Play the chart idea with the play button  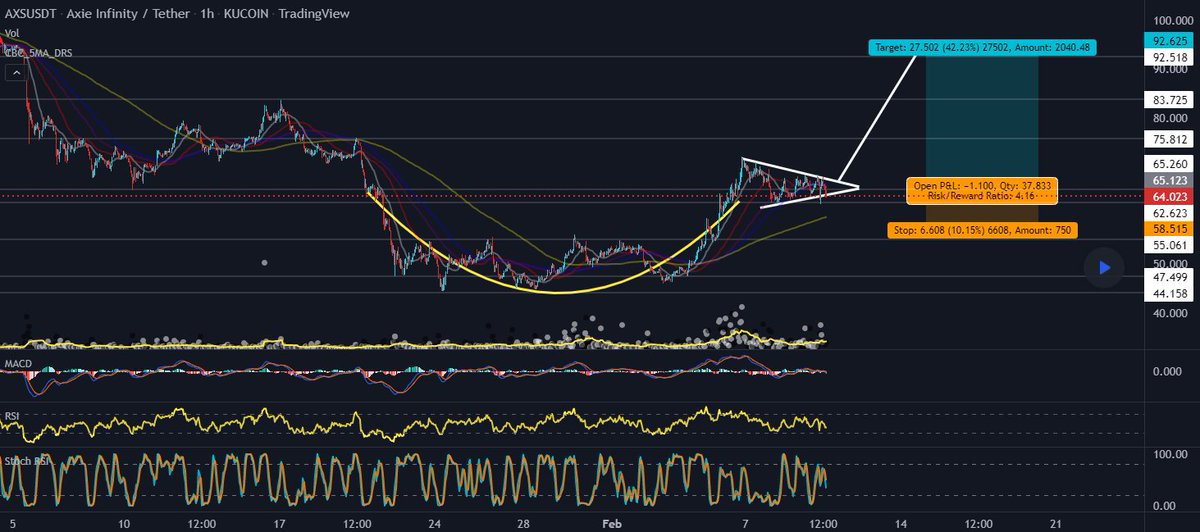pos(1104,267)
